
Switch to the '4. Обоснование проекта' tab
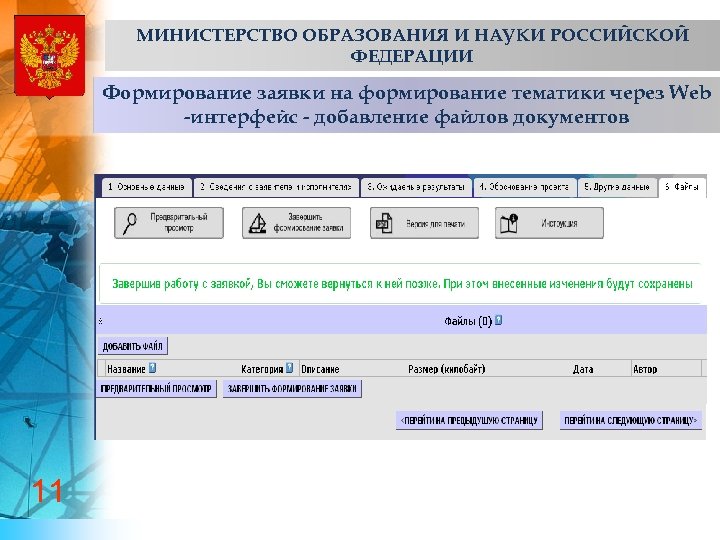pyautogui.click(x=524, y=187)
